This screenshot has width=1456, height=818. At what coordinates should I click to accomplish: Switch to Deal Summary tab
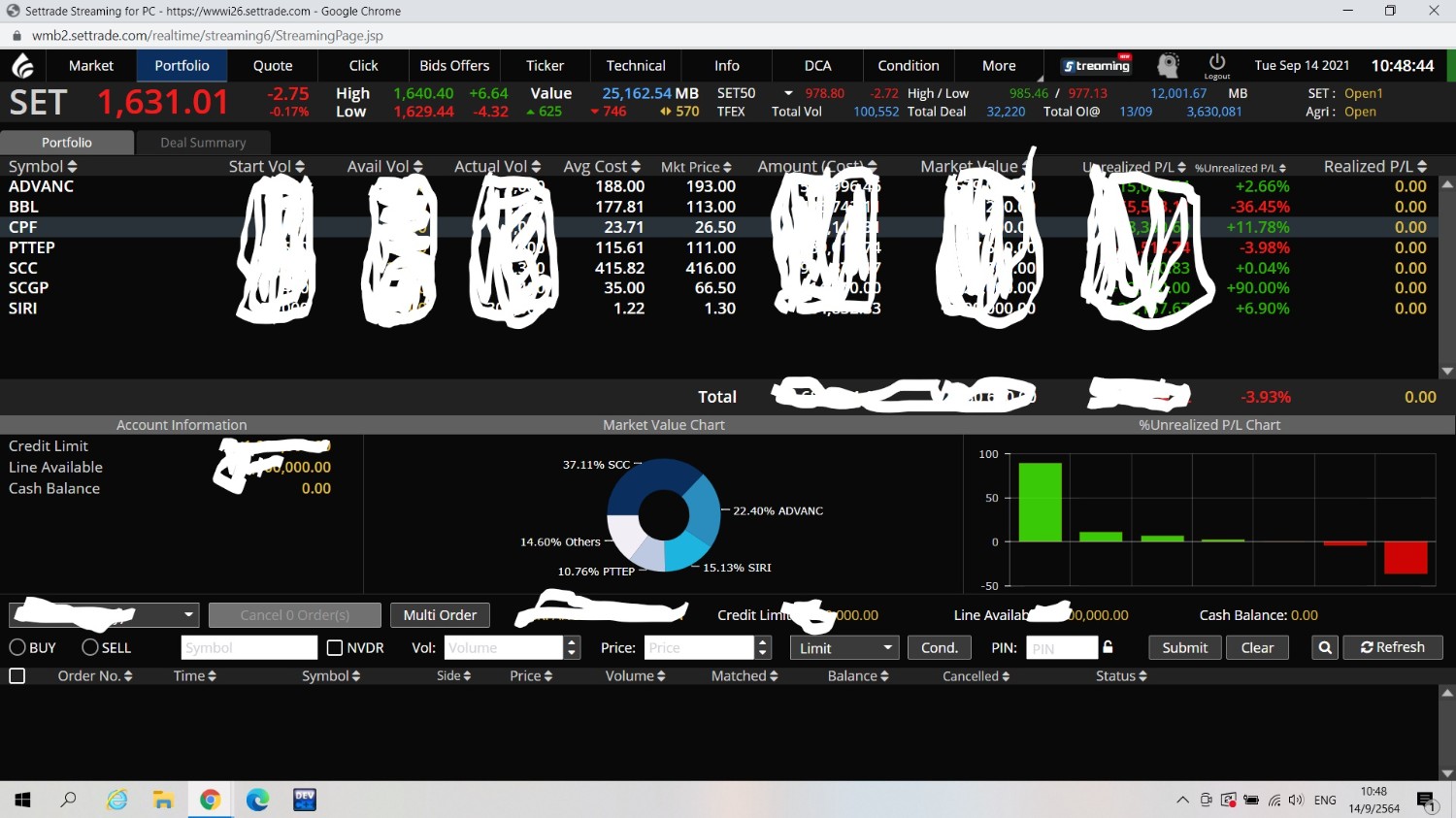tap(203, 142)
